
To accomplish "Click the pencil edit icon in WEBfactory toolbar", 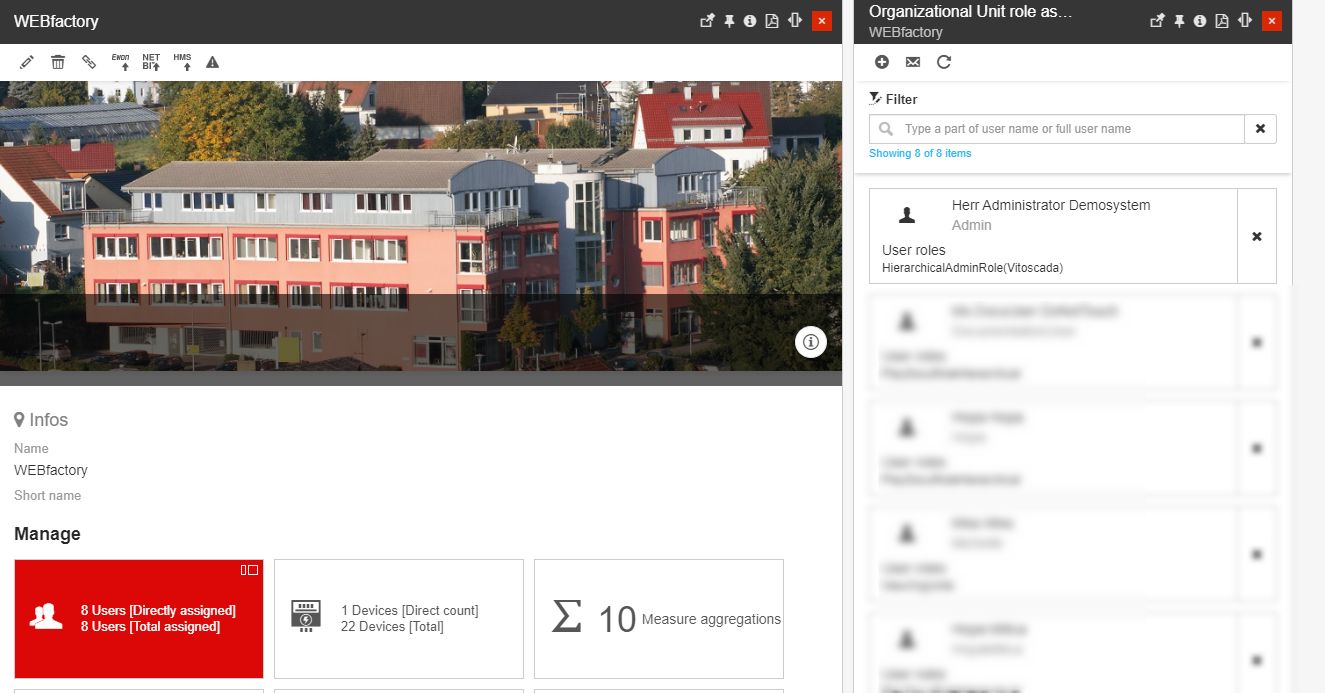I will pyautogui.click(x=27, y=62).
